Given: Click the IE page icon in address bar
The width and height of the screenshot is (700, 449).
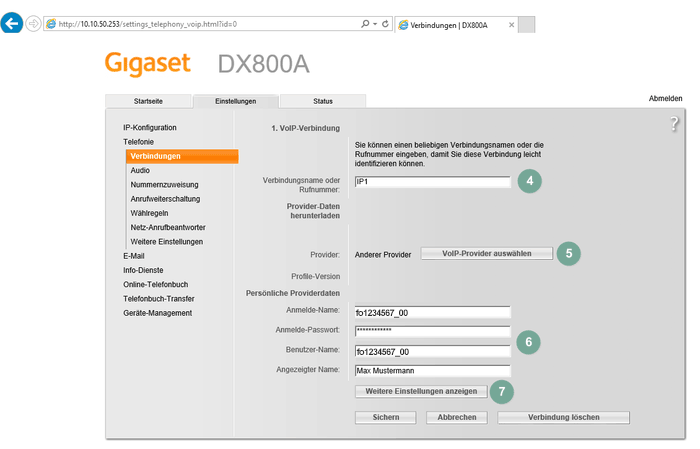Looking at the screenshot, I should [x=51, y=24].
